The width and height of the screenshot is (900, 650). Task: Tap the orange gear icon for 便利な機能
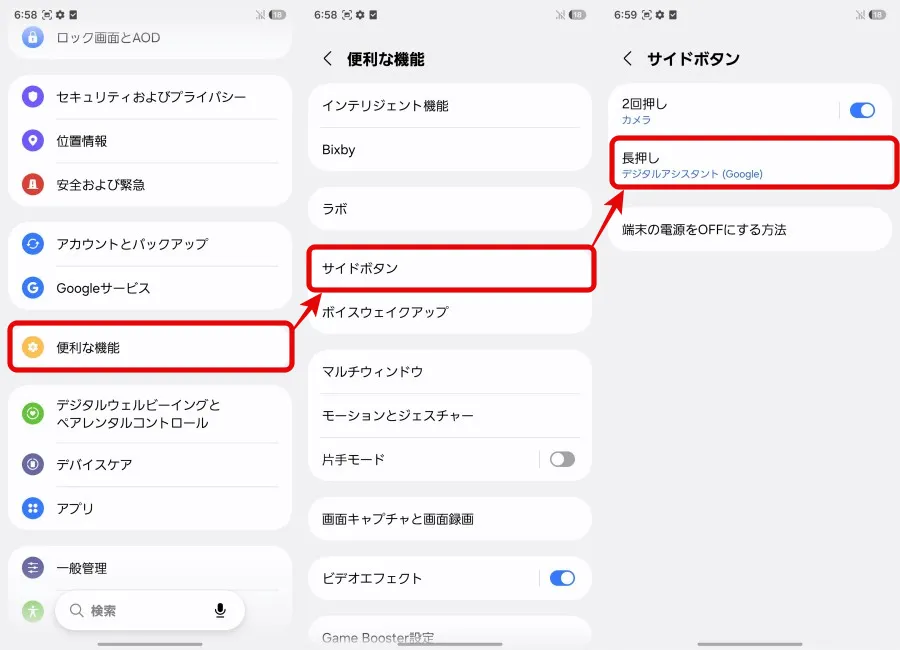(33, 347)
